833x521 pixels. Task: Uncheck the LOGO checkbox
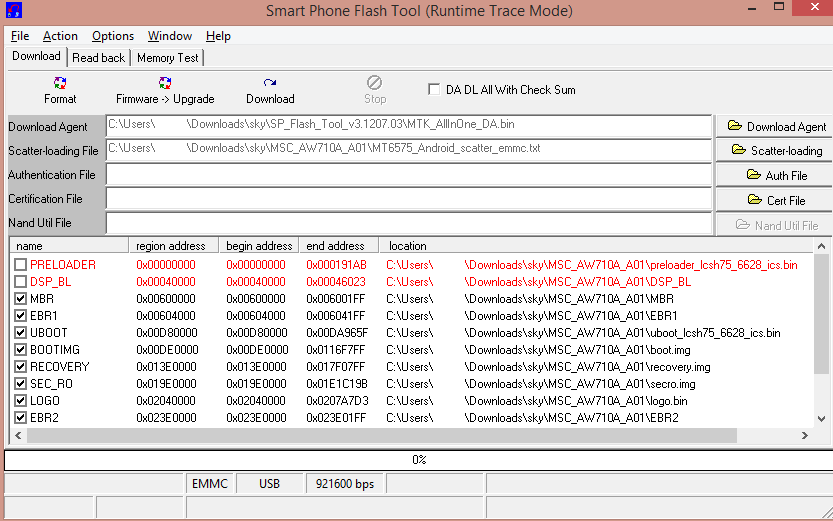20,400
